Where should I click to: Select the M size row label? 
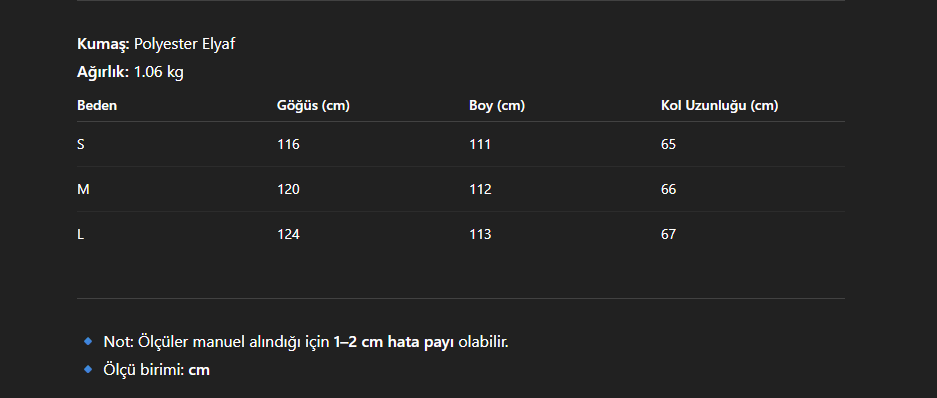click(83, 189)
